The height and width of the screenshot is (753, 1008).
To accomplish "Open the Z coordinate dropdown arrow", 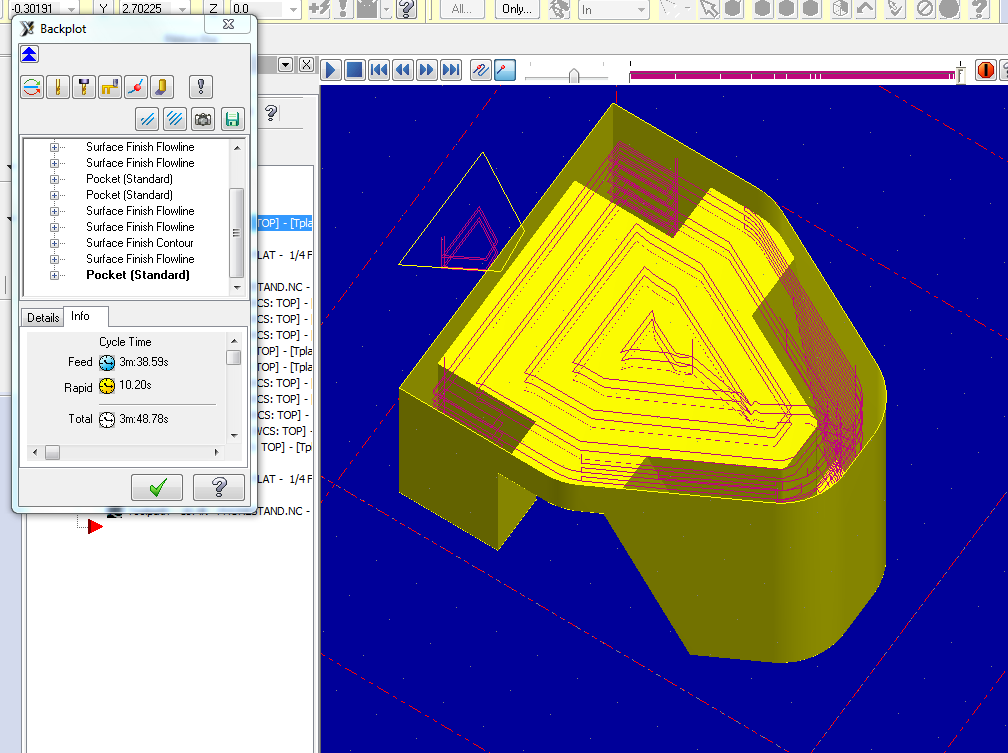I will [x=294, y=9].
